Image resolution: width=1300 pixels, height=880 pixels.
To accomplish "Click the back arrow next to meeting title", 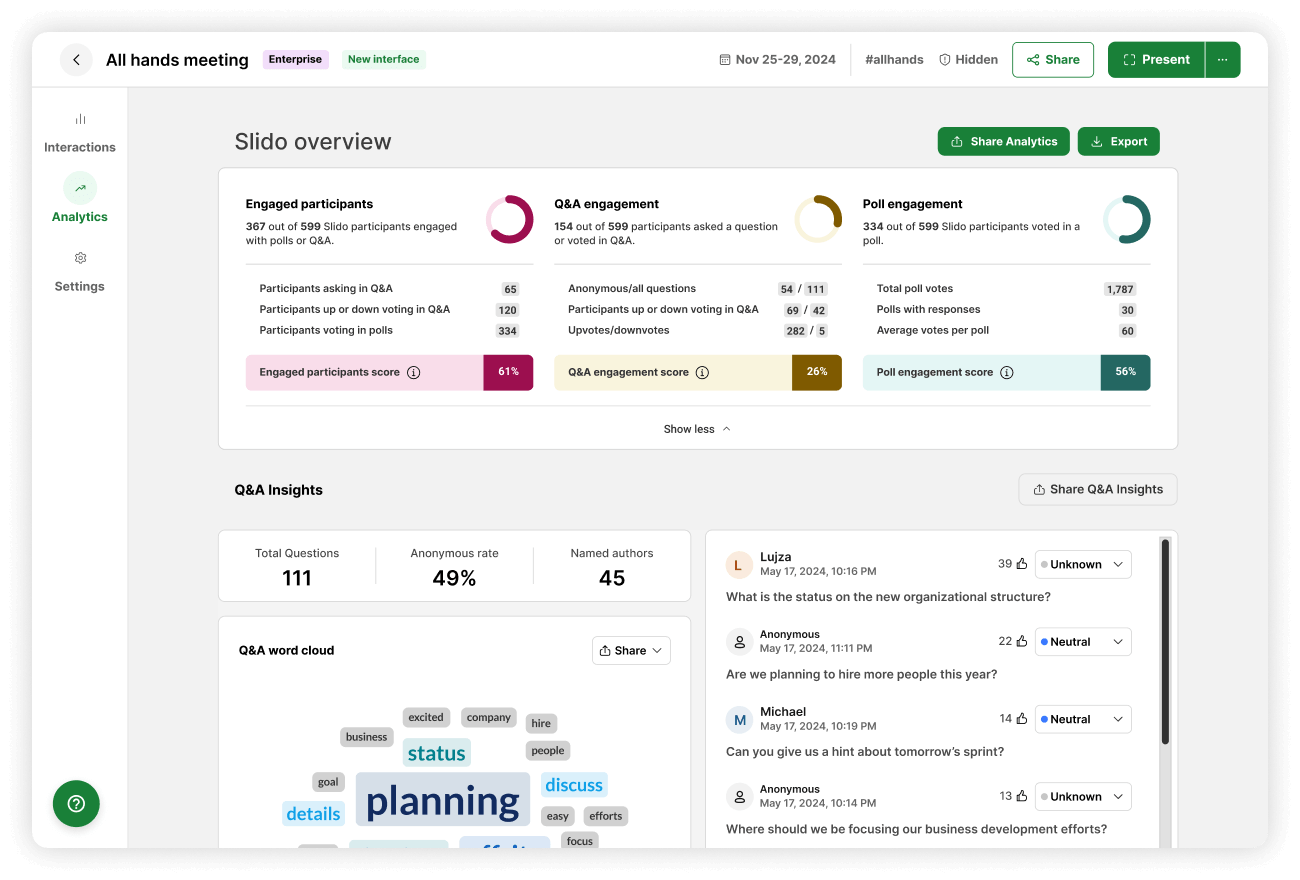I will click(x=76, y=59).
